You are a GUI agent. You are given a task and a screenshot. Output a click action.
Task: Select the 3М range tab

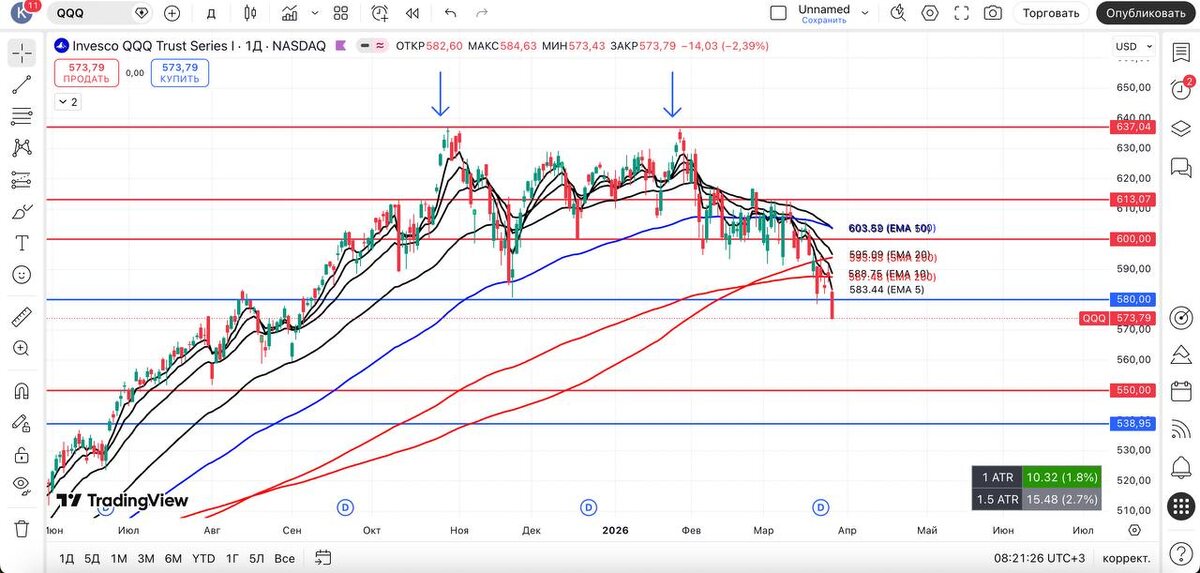(146, 557)
